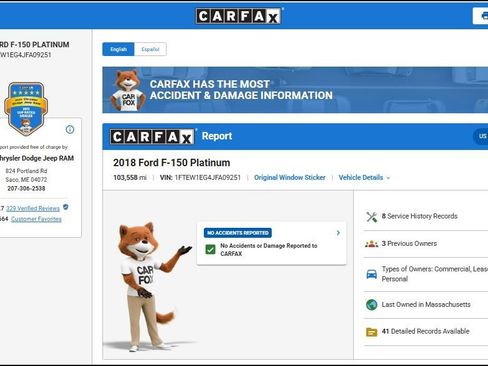This screenshot has width=488, height=366.
Task: Expand the Vehicle Details dropdown
Action: [x=364, y=178]
